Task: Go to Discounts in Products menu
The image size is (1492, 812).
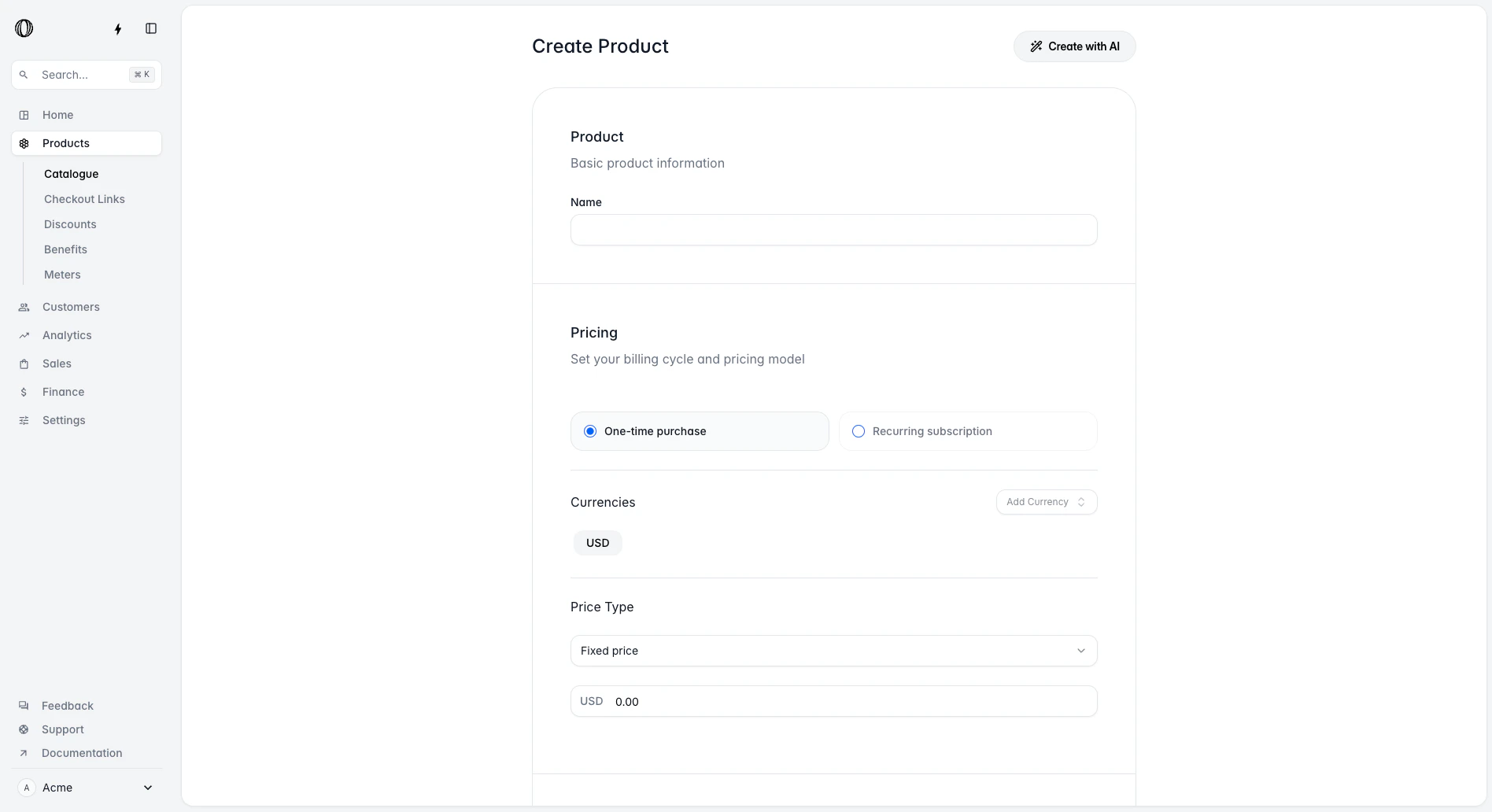Action: point(70,224)
